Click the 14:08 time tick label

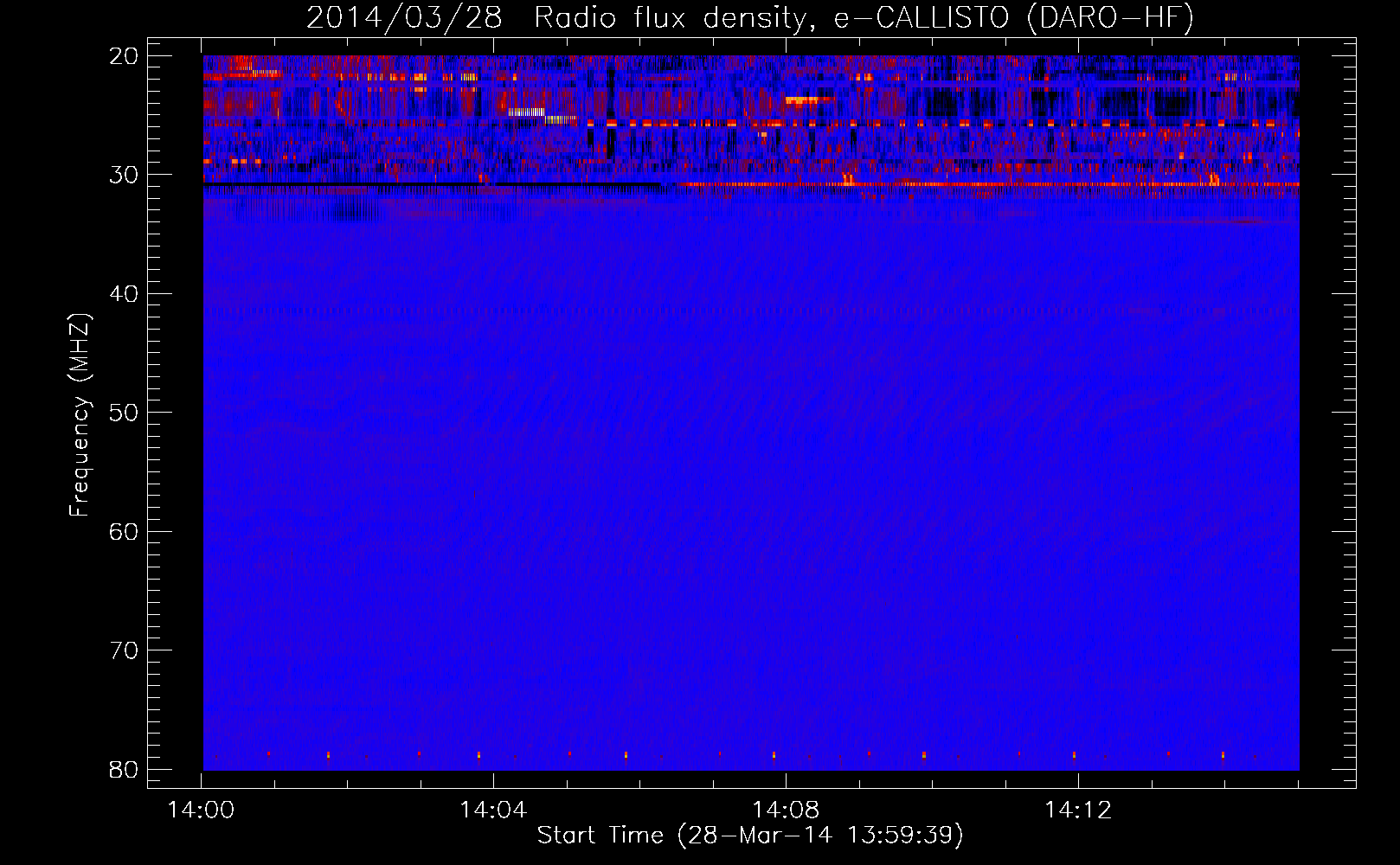(x=786, y=811)
